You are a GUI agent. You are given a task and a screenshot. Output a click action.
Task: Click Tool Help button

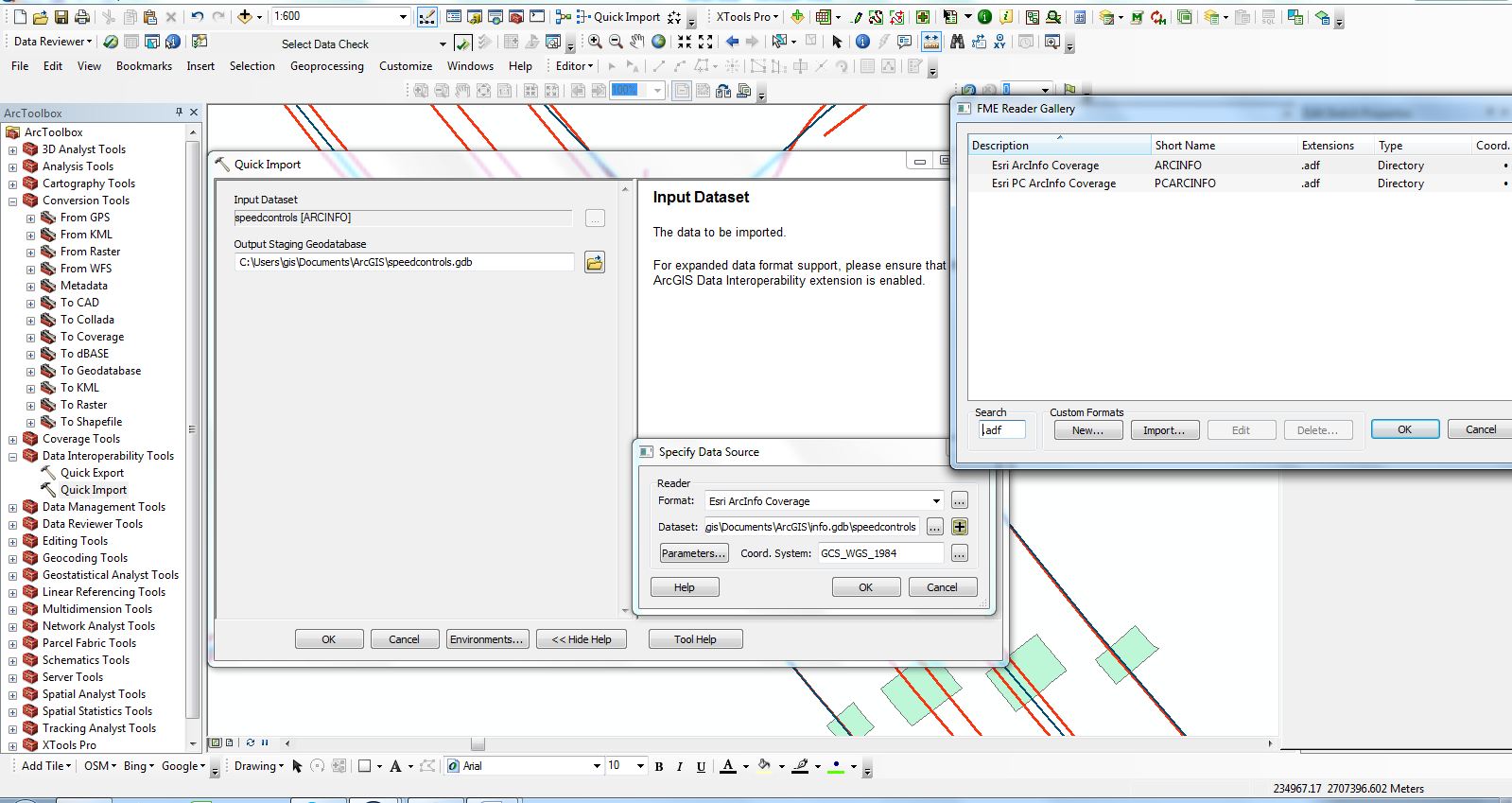(x=695, y=639)
